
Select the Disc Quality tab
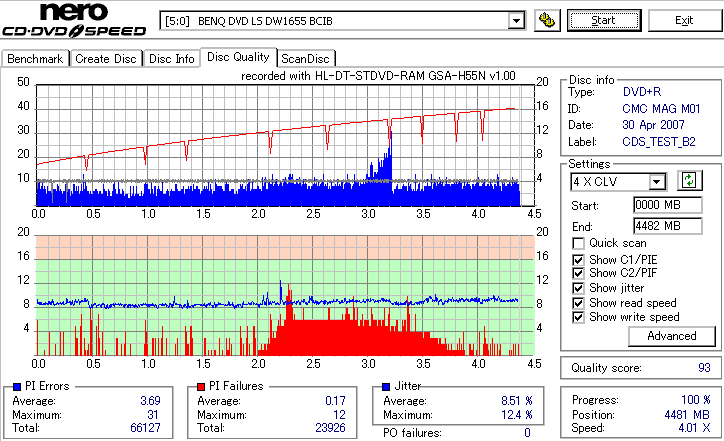[238, 57]
